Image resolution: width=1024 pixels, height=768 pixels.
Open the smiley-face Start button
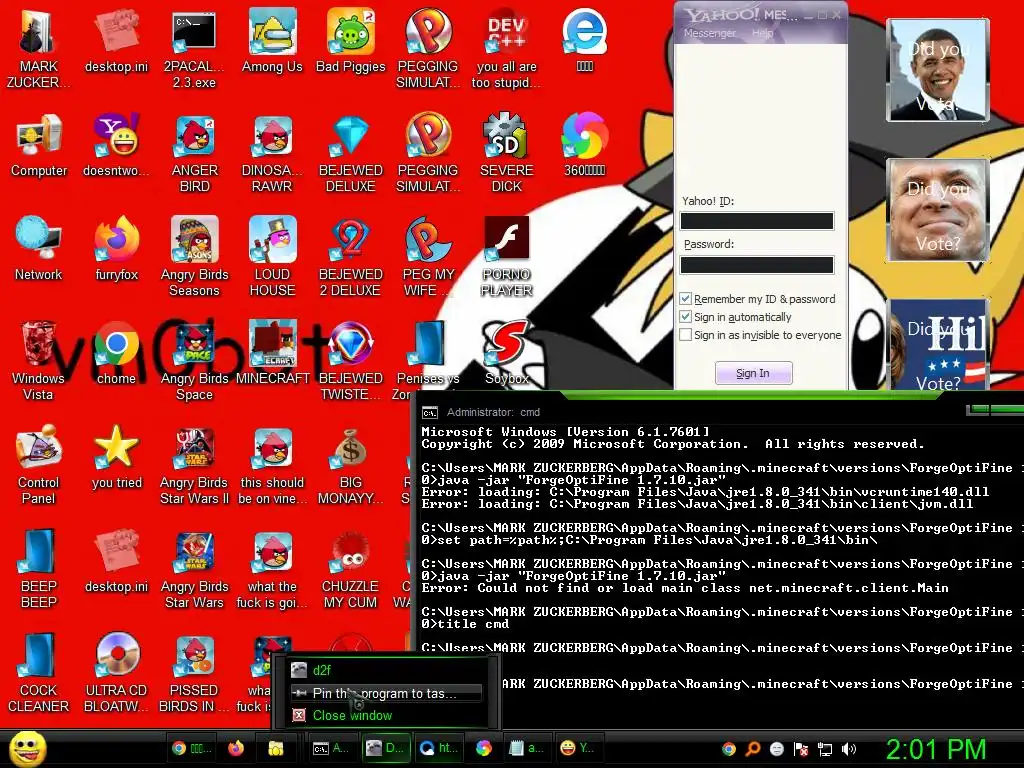[27, 748]
